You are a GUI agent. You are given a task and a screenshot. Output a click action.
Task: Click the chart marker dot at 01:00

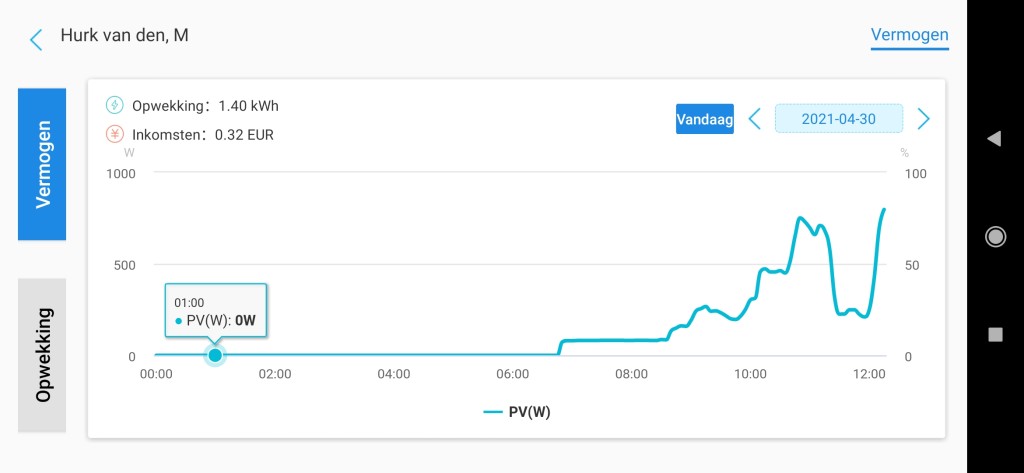pyautogui.click(x=215, y=355)
